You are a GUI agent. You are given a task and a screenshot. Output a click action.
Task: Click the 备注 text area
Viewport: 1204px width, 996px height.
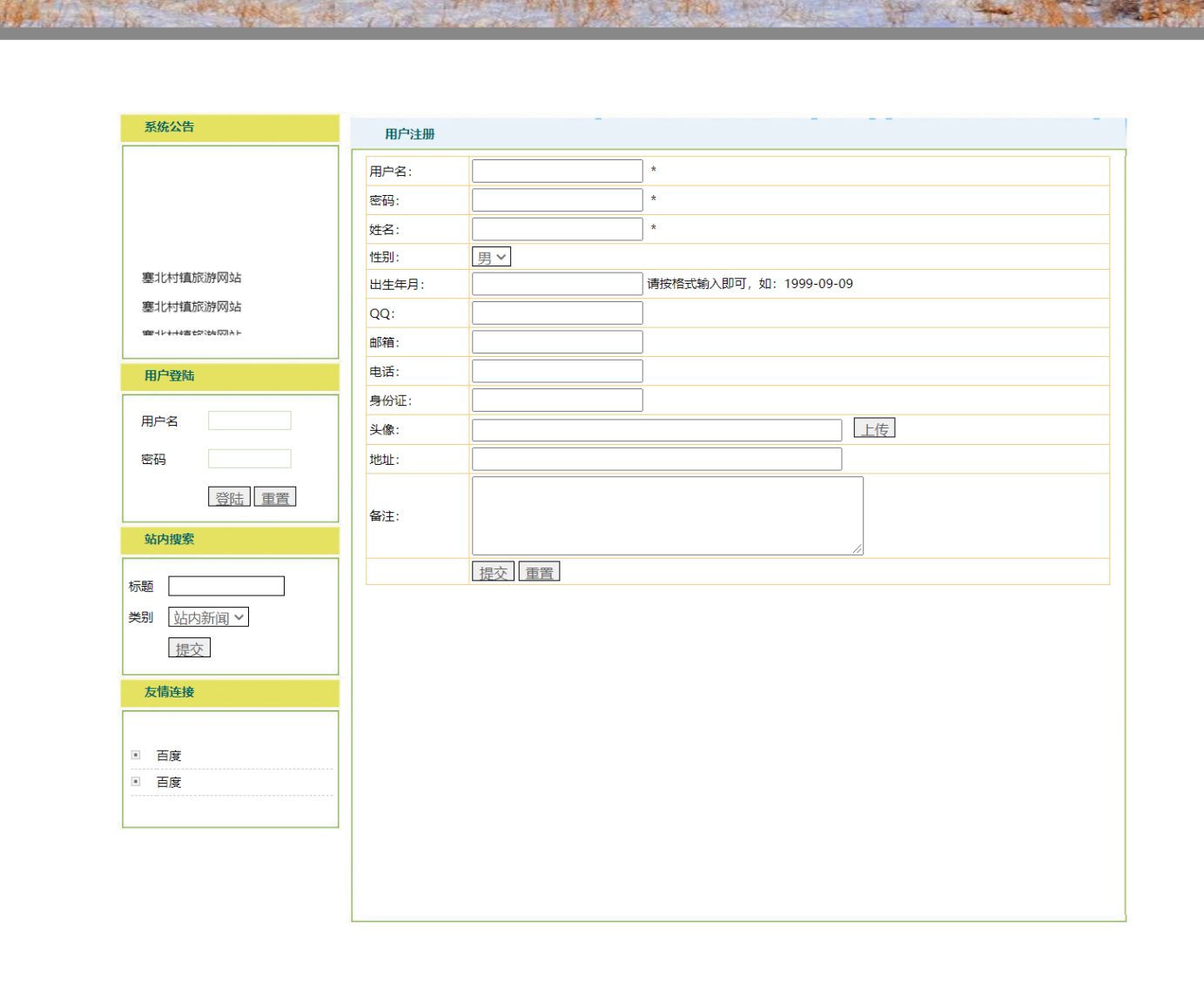[668, 515]
